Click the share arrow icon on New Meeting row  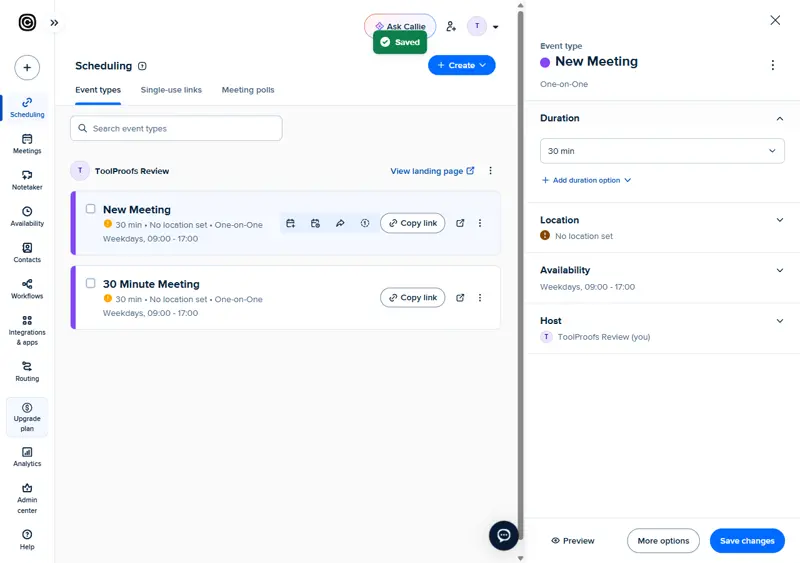(x=340, y=223)
